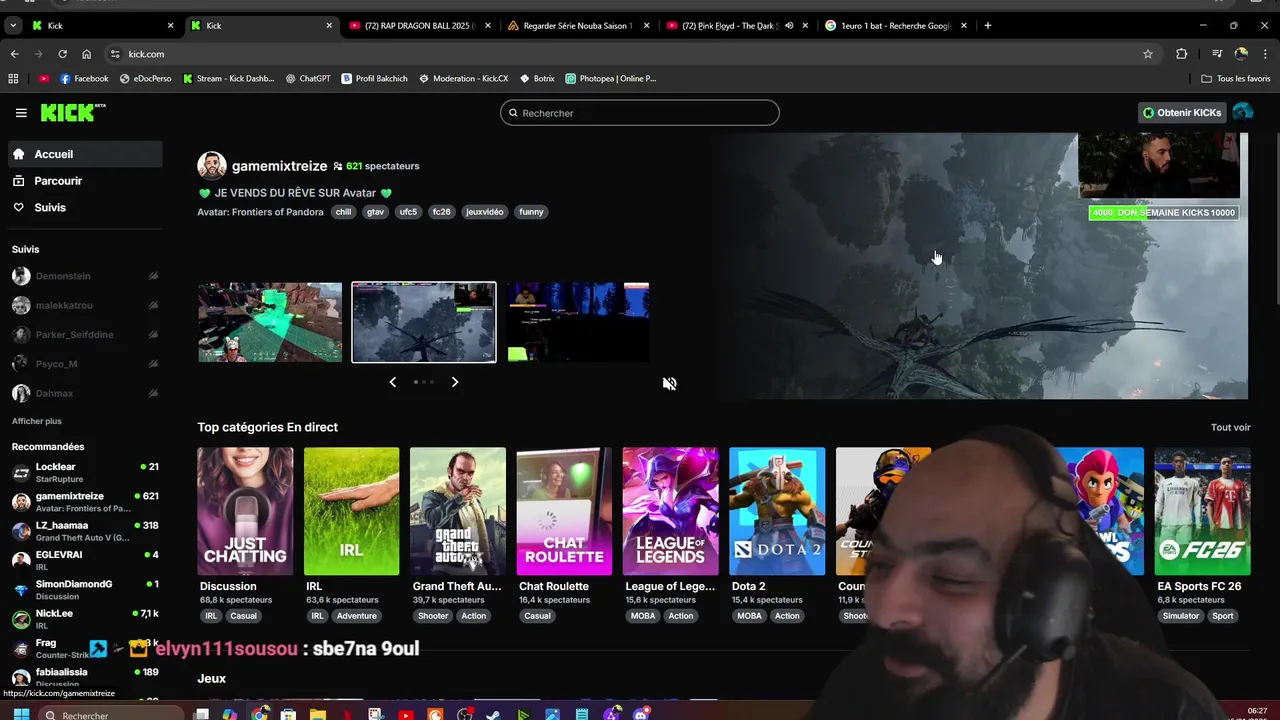
Task: Click the gtav tag
Action: [x=375, y=212]
